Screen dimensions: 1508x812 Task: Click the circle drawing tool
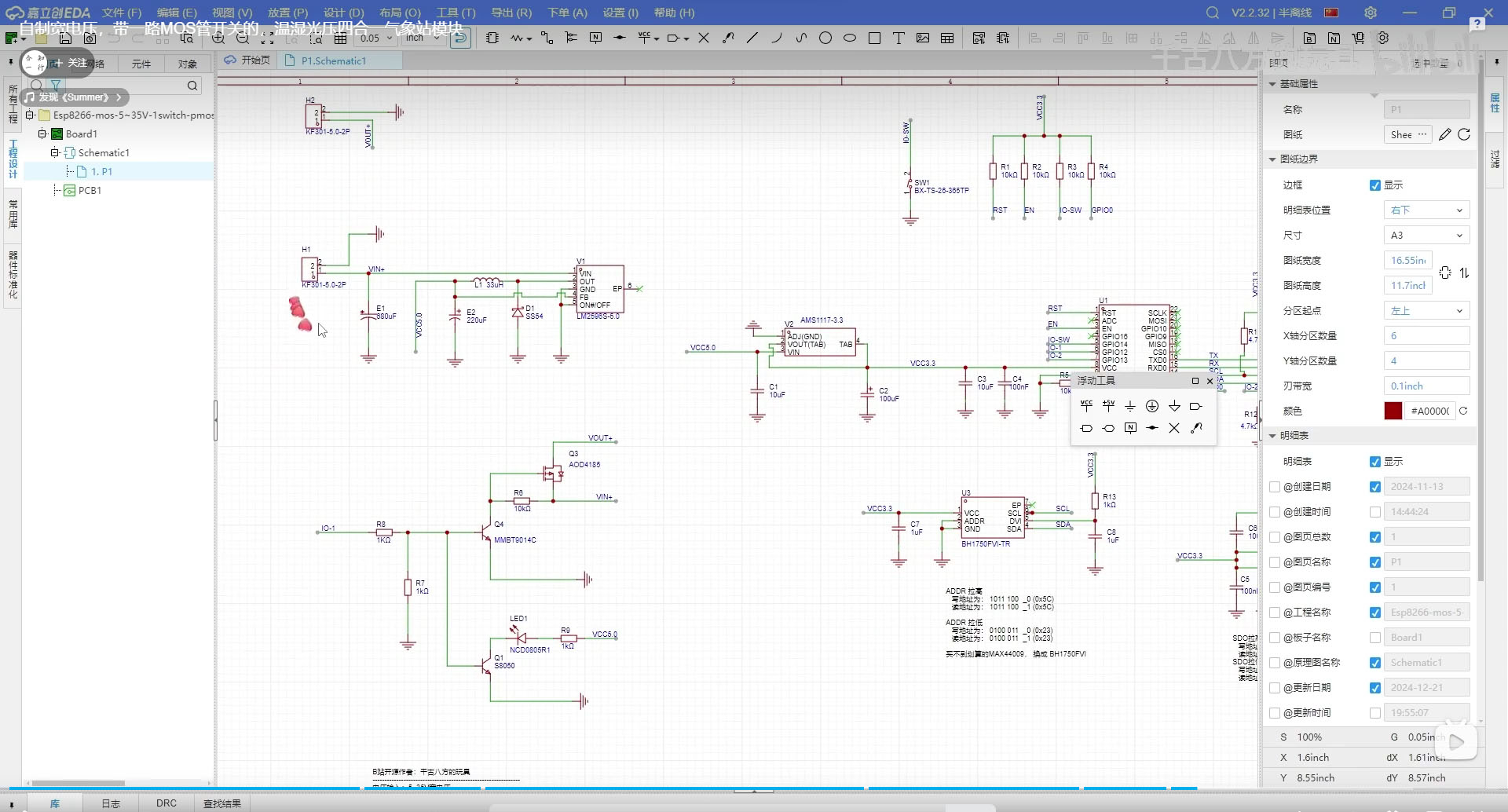(x=825, y=38)
